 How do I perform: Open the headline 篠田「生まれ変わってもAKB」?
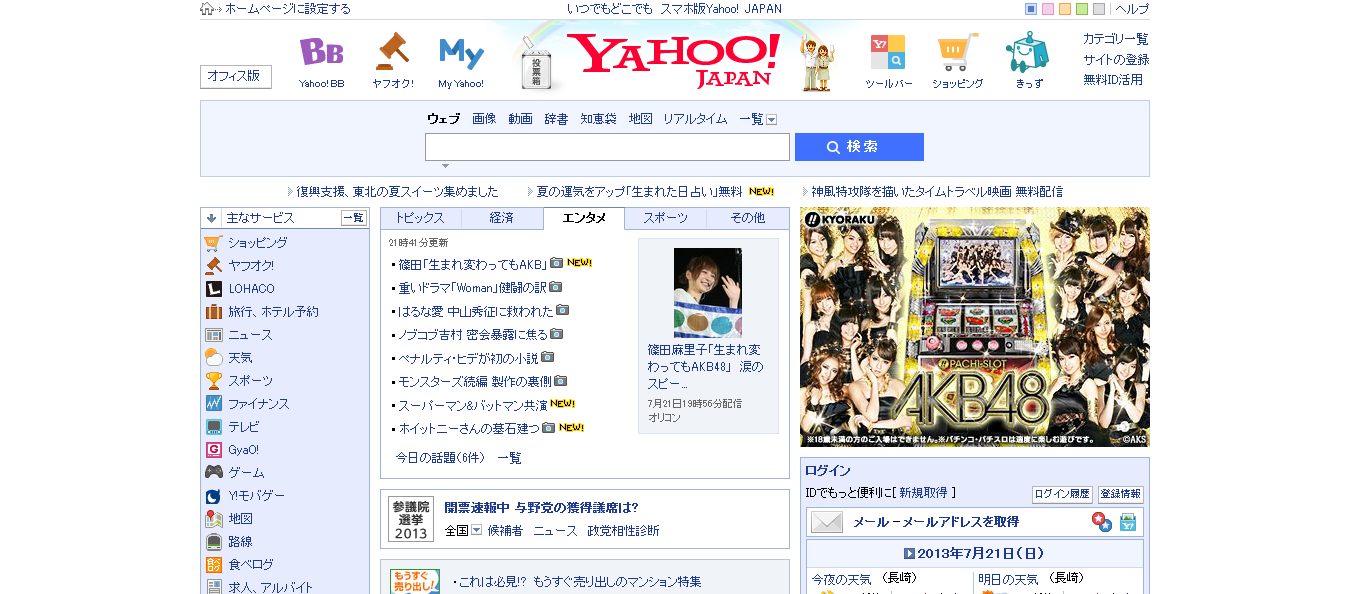472,264
